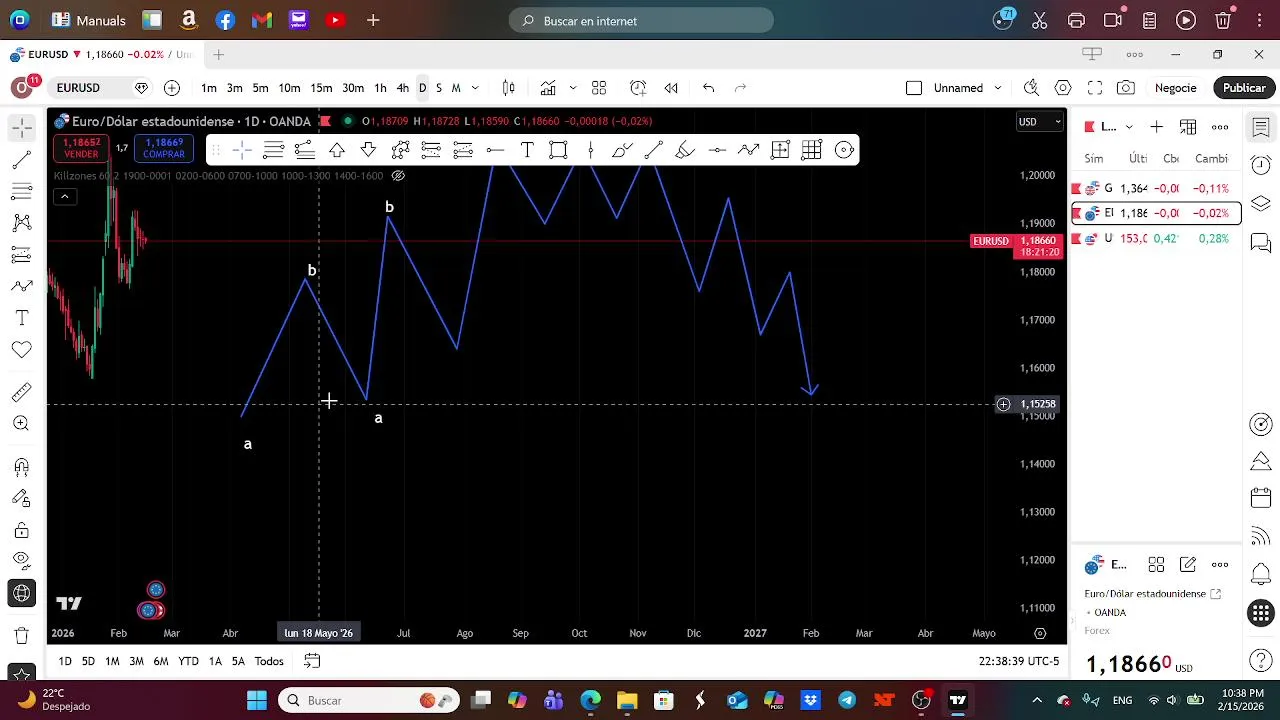1280x720 pixels.
Task: Select the ruler measure tool
Action: [x=22, y=393]
